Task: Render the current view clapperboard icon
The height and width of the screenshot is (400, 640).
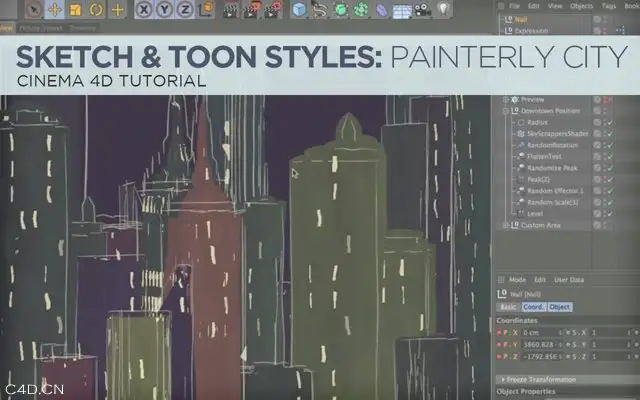Action: click(231, 10)
